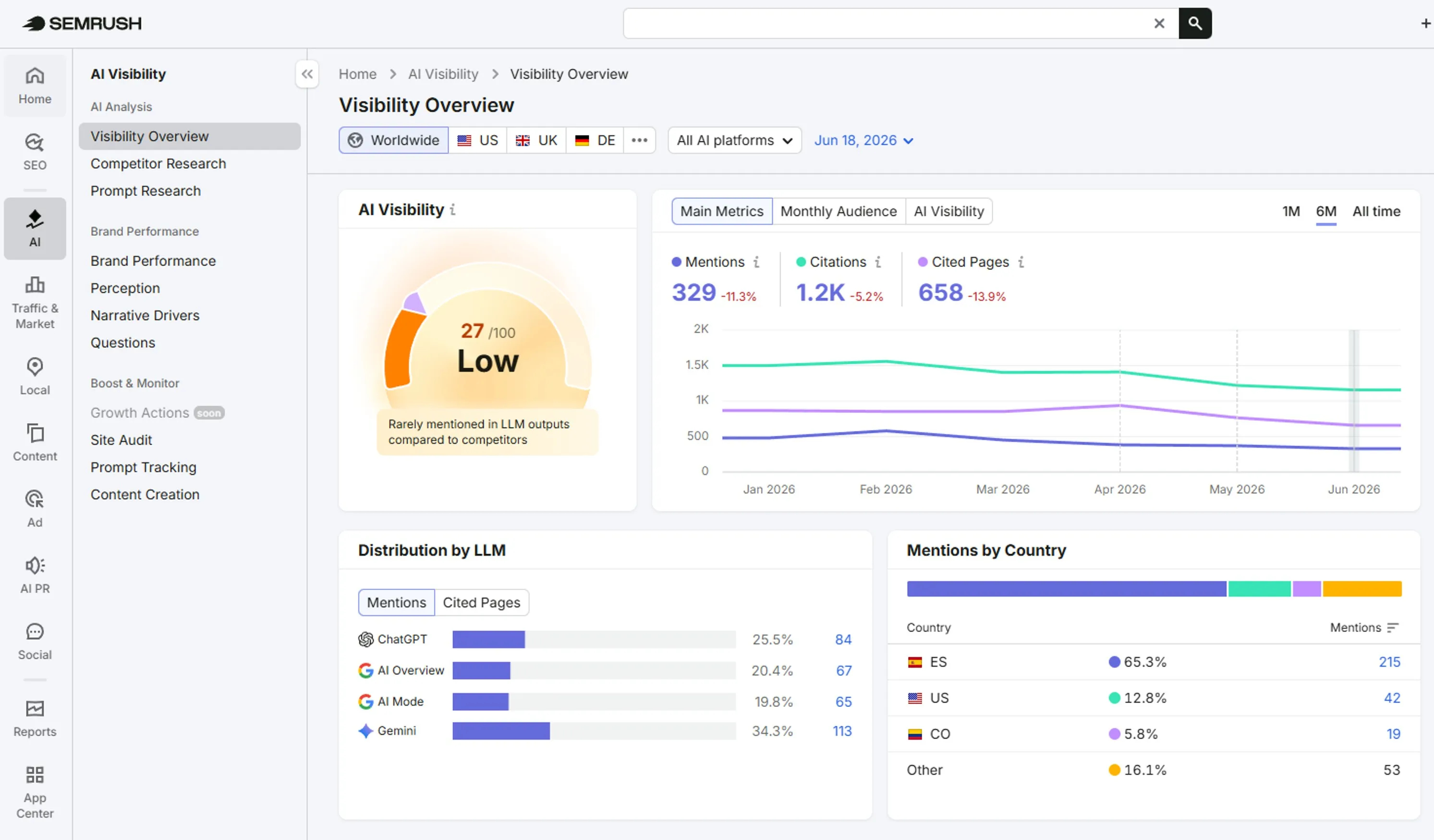Select Mentions tab in Distribution by LLM

click(x=397, y=602)
